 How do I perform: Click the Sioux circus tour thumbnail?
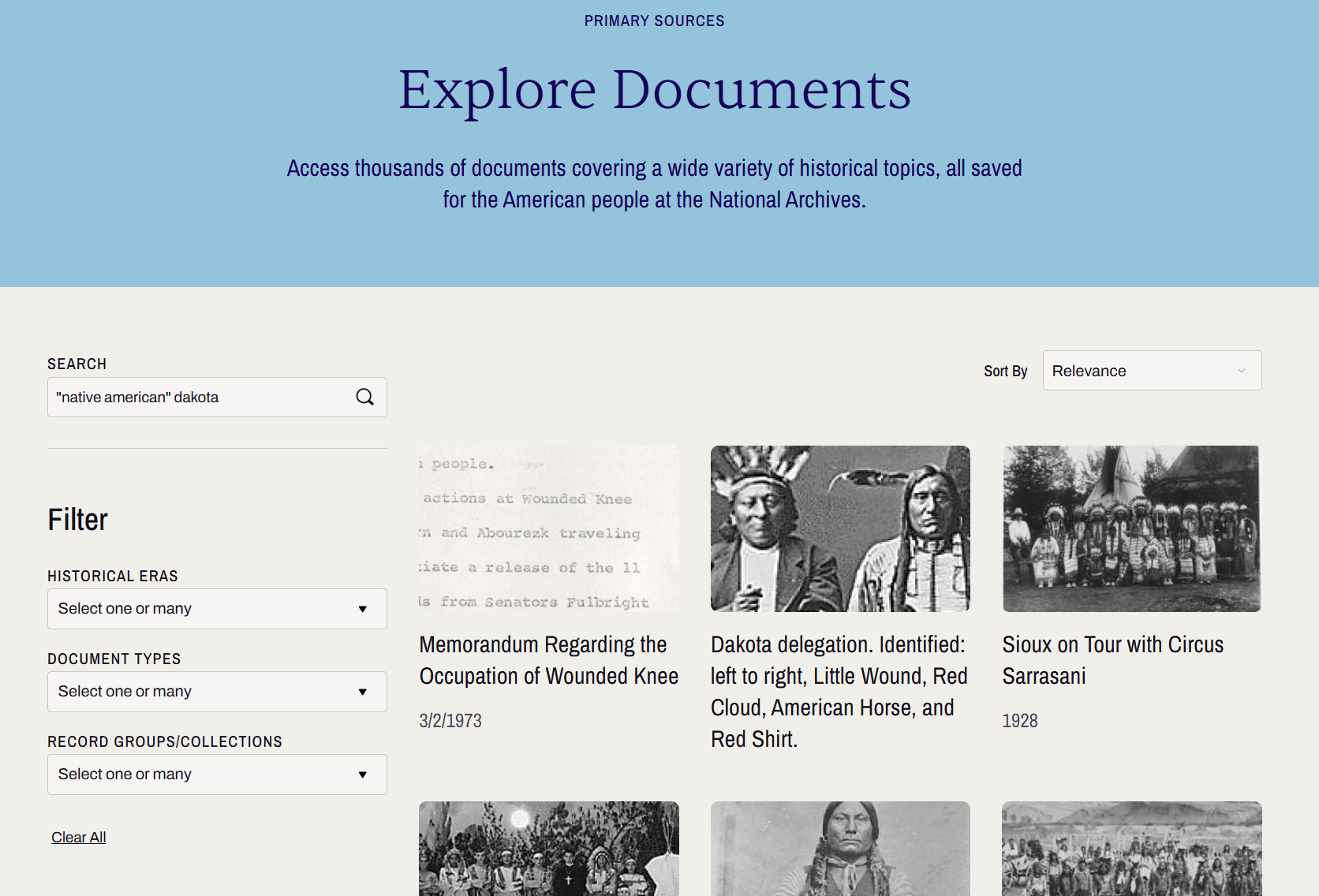[1130, 528]
